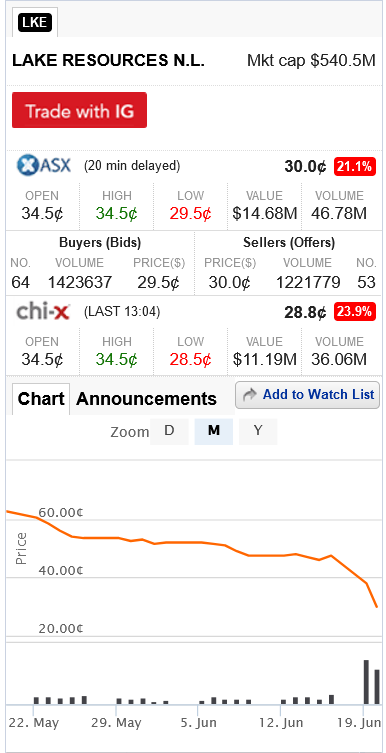The height and width of the screenshot is (753, 386).
Task: Click the tallest volume bar near 19. Jun
Action: 366,682
